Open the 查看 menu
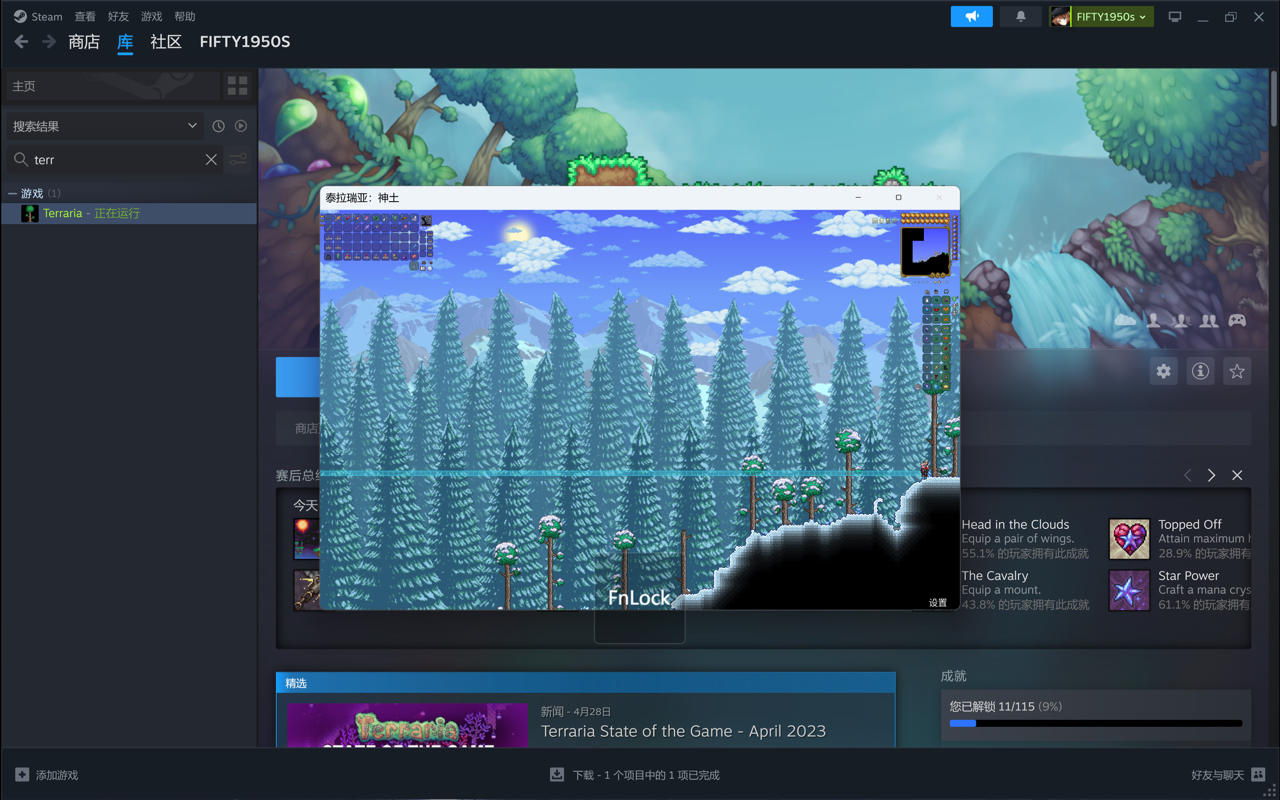 pos(85,17)
